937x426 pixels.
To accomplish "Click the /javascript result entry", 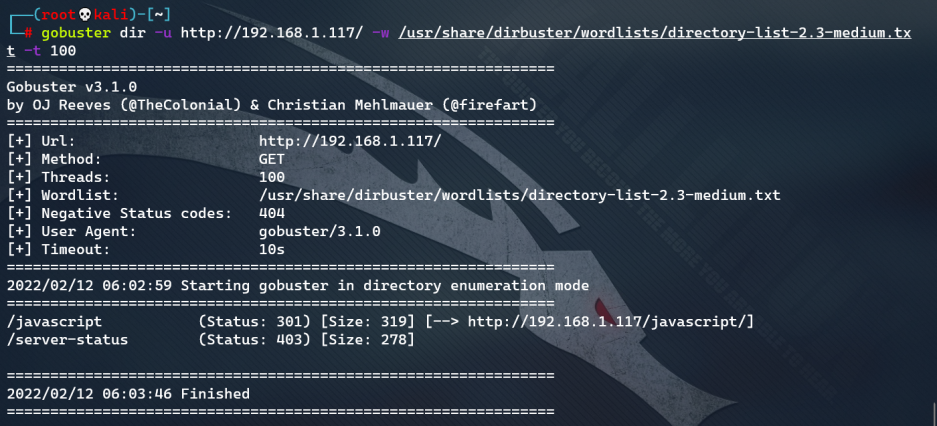I will point(54,322).
